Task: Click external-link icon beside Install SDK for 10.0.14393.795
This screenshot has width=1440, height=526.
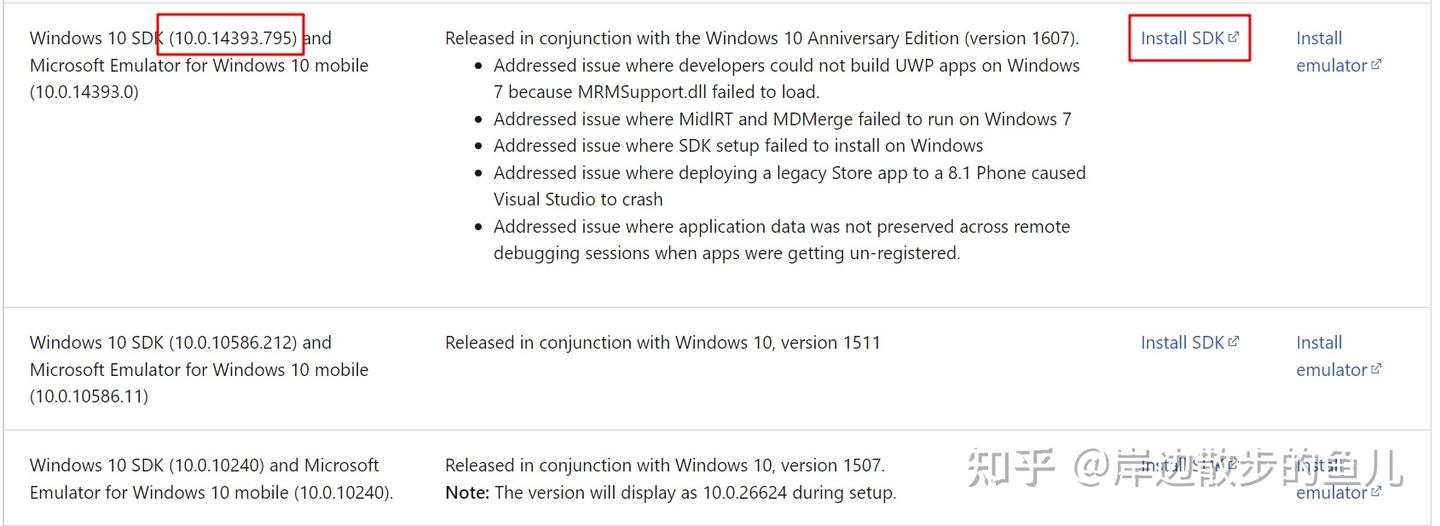Action: [x=1234, y=37]
